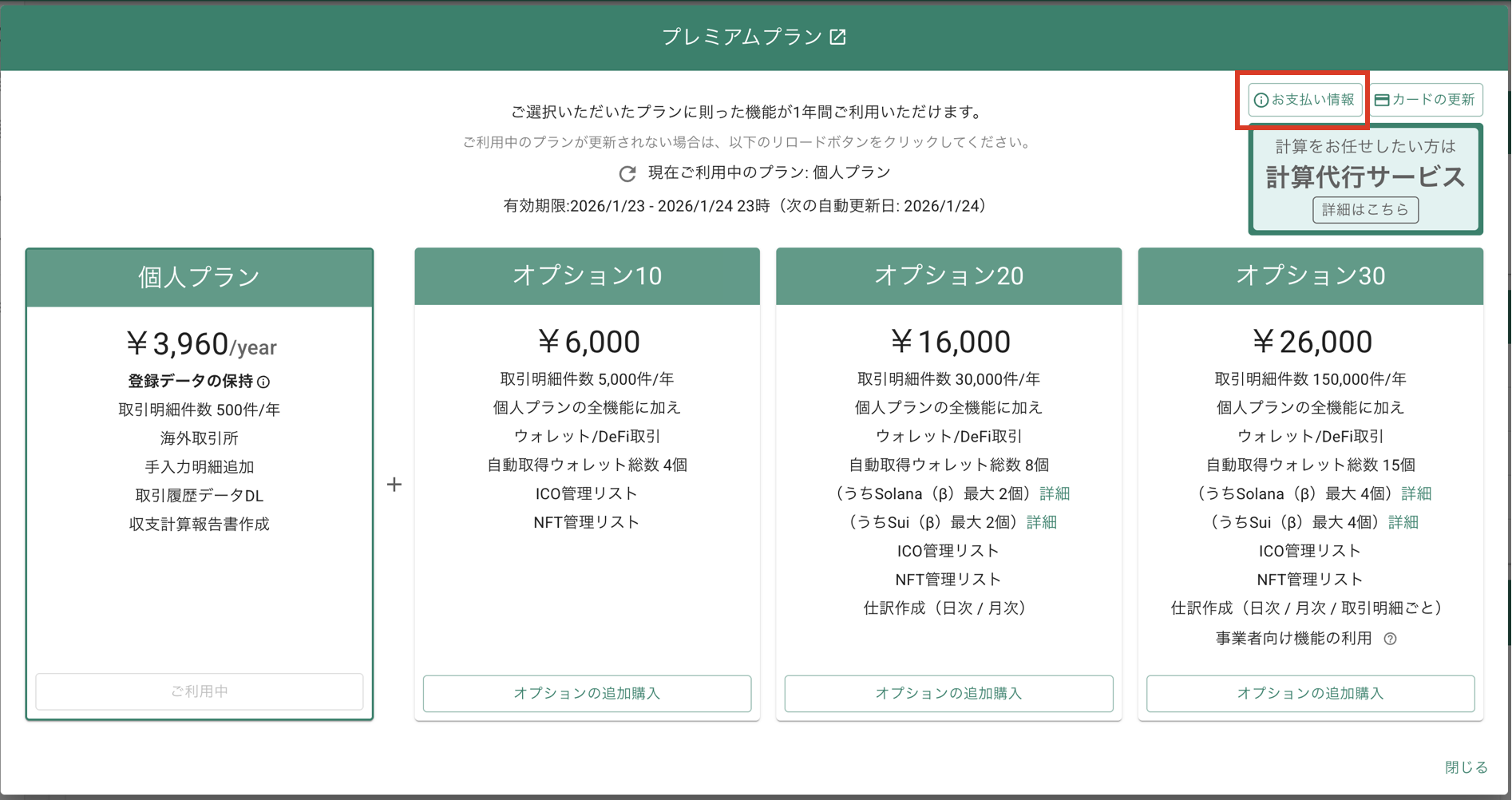Viewport: 1512px width, 800px height.
Task: Click the disabled ご利用中 button on 個人プラン
Action: [x=200, y=691]
